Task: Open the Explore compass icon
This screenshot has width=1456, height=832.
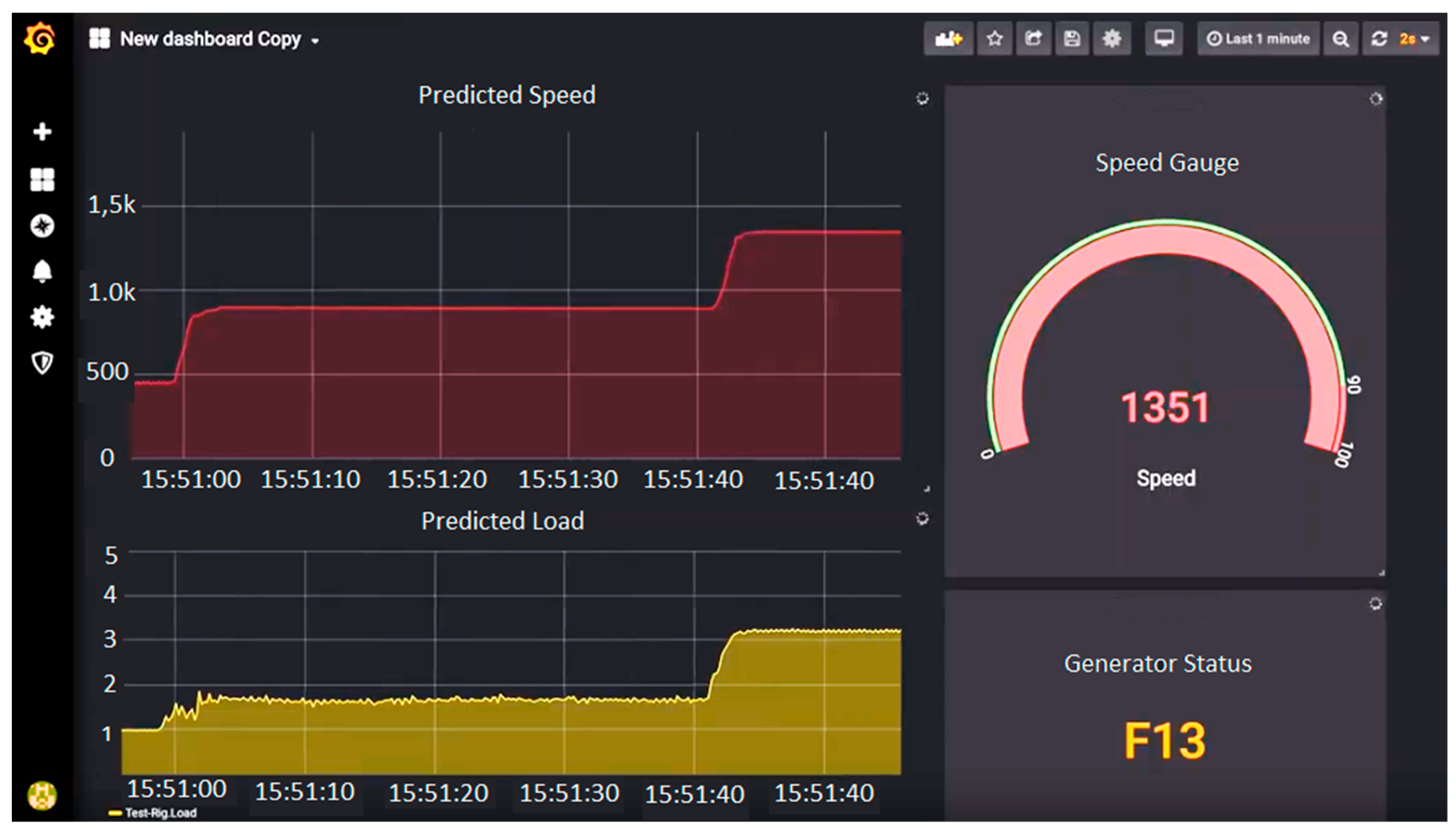Action: tap(42, 226)
